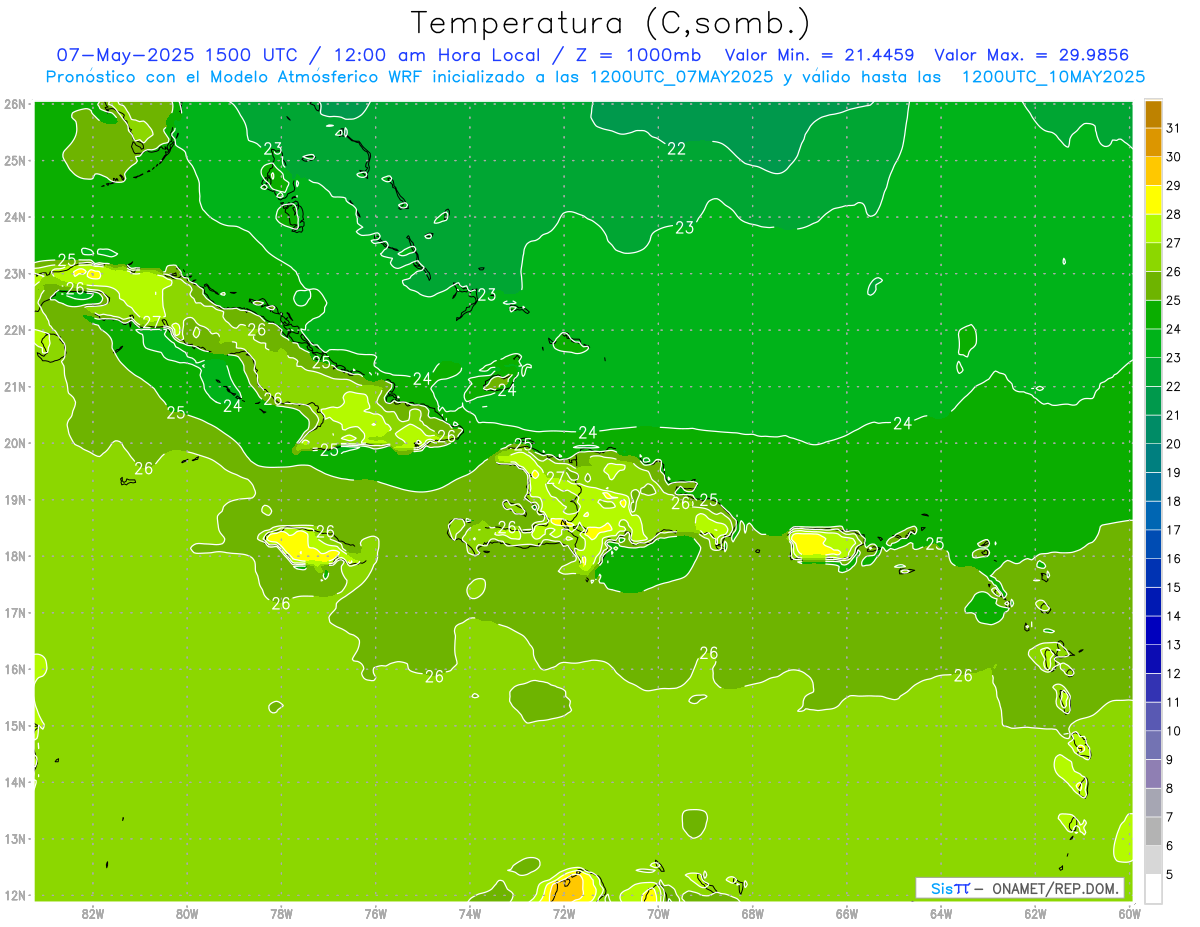This screenshot has height=927, width=1200.
Task: Click the 60W longitude label
Action: tap(1130, 913)
